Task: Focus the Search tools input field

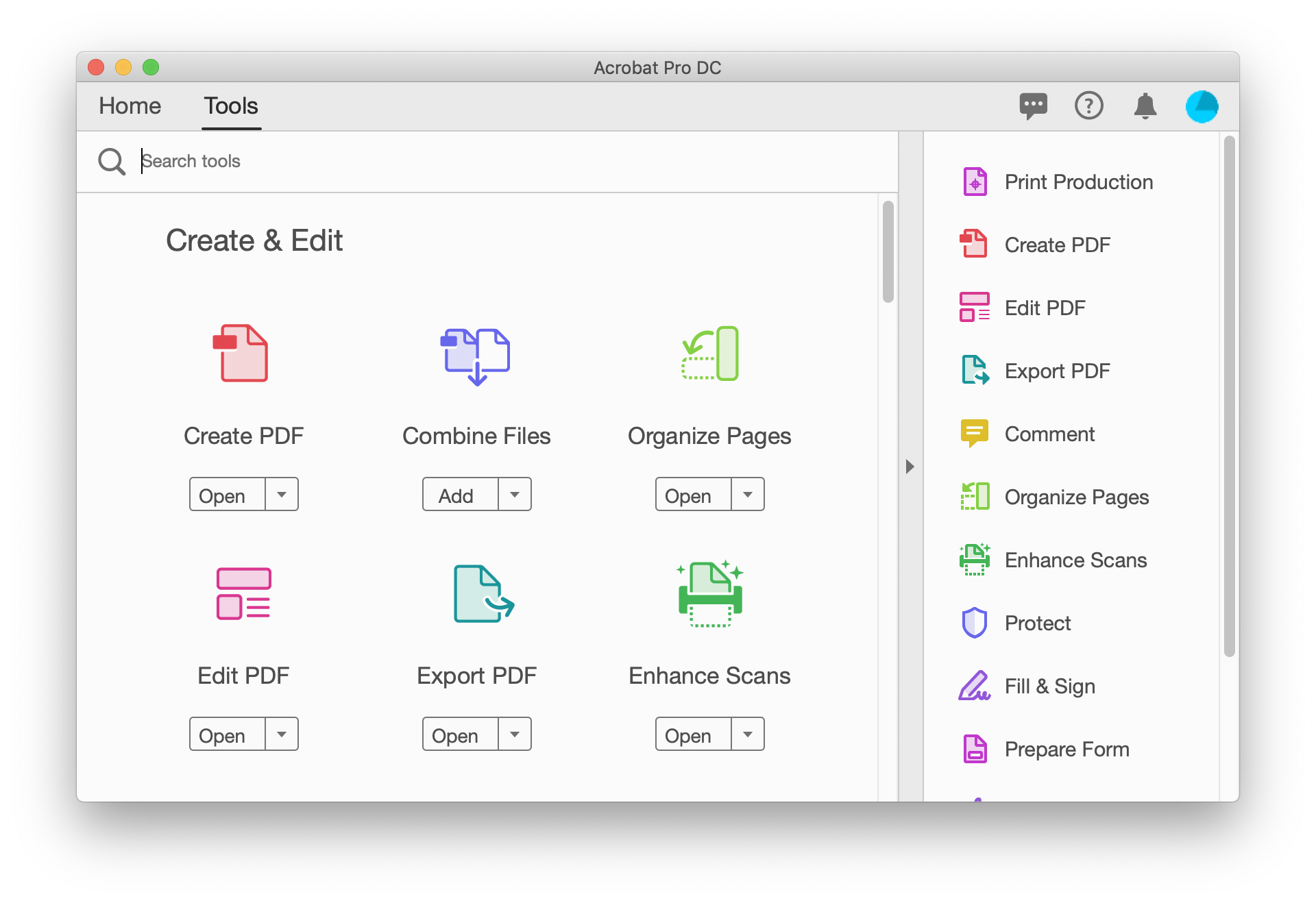Action: [x=514, y=162]
